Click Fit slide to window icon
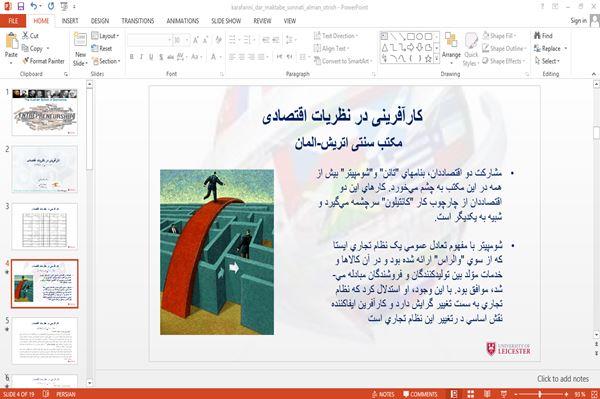This screenshot has height=399, width=600. tap(594, 394)
